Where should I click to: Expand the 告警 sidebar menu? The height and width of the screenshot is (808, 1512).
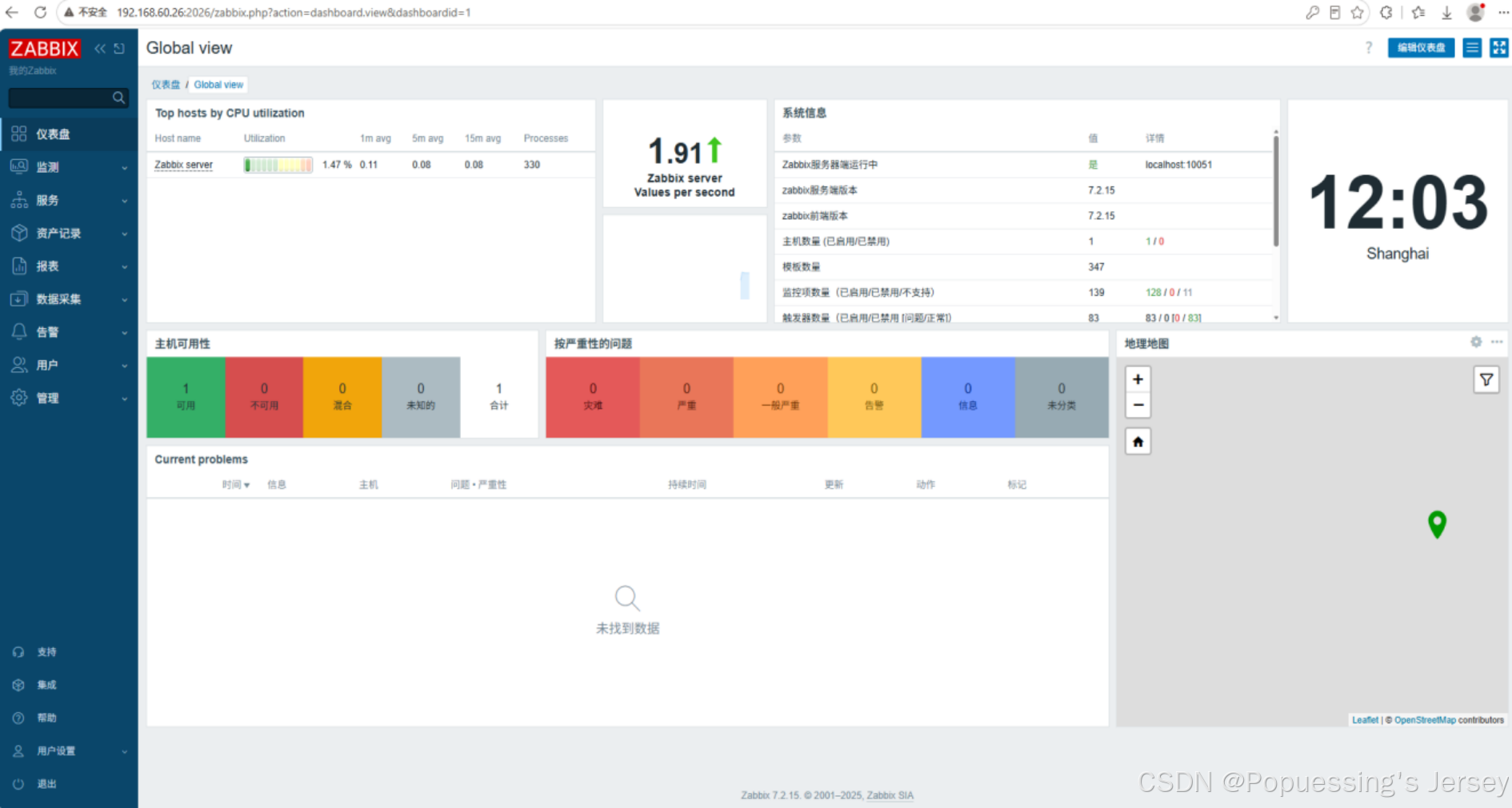[x=69, y=332]
